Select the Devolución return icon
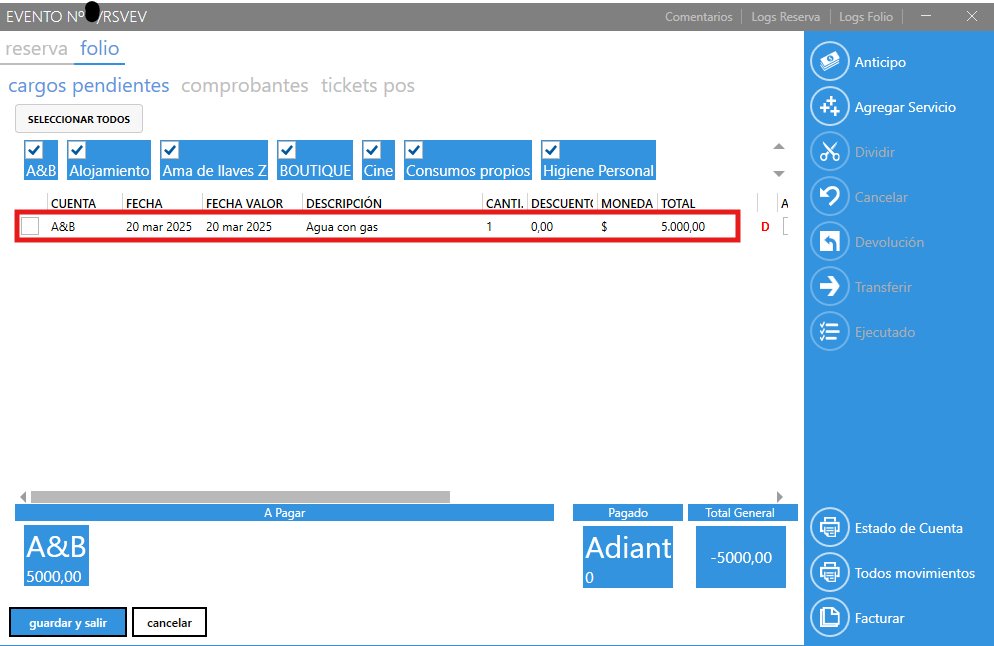Image resolution: width=994 pixels, height=646 pixels. pos(829,242)
